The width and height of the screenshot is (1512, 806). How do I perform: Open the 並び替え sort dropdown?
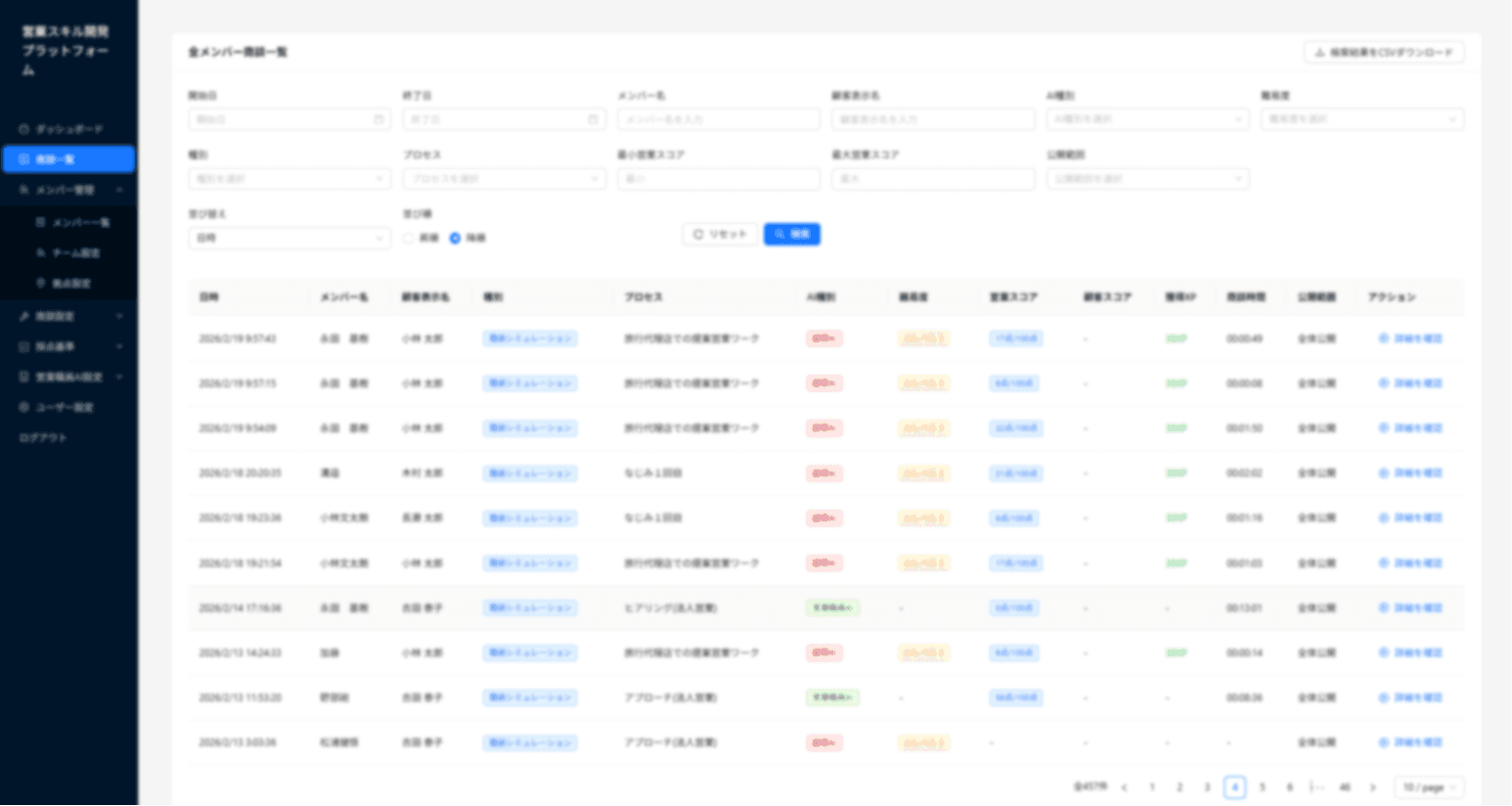tap(289, 239)
